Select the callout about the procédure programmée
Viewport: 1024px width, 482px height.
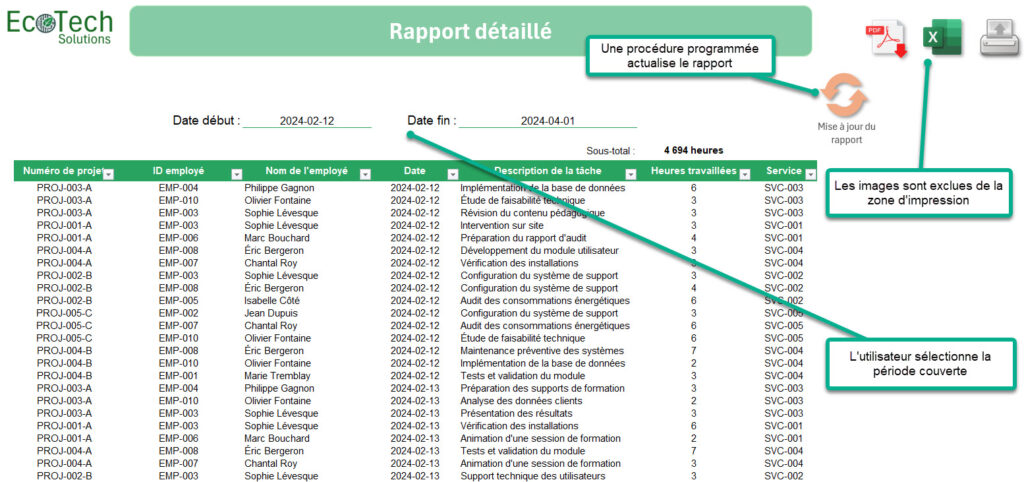click(678, 56)
